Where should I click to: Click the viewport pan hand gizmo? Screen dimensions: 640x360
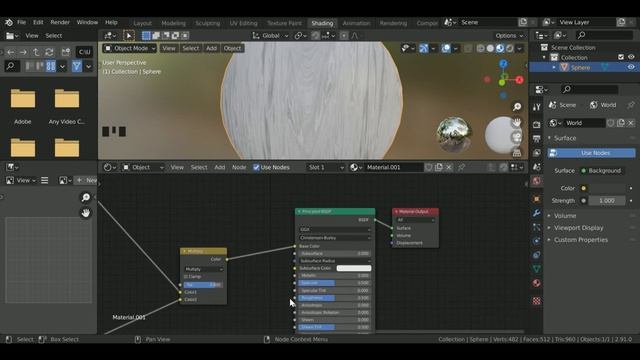click(x=517, y=122)
